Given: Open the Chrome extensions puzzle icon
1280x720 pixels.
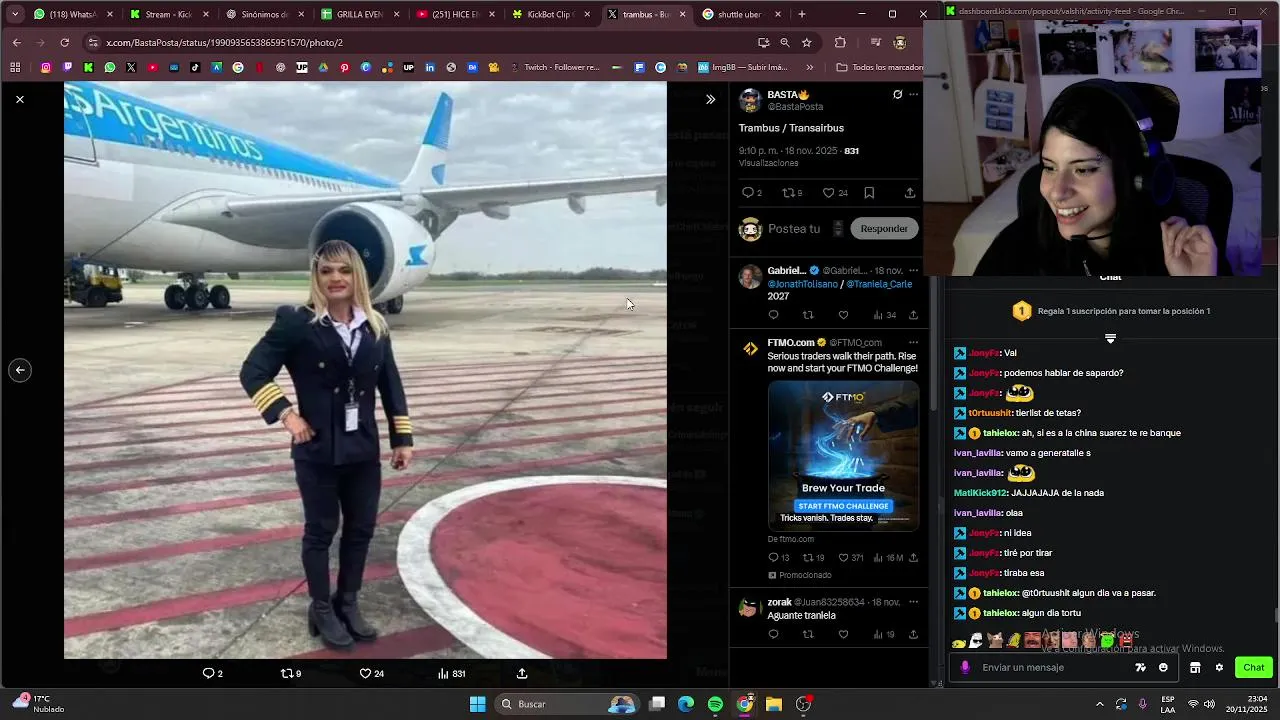Looking at the screenshot, I should click(840, 43).
